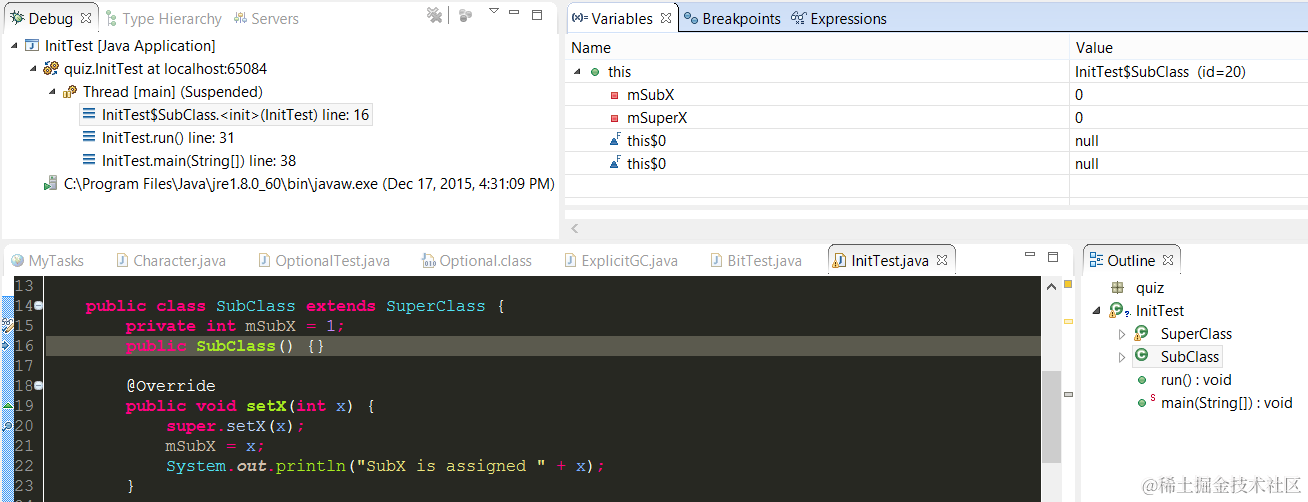Click the debug target icon beside quiz.InitTest

(51, 69)
